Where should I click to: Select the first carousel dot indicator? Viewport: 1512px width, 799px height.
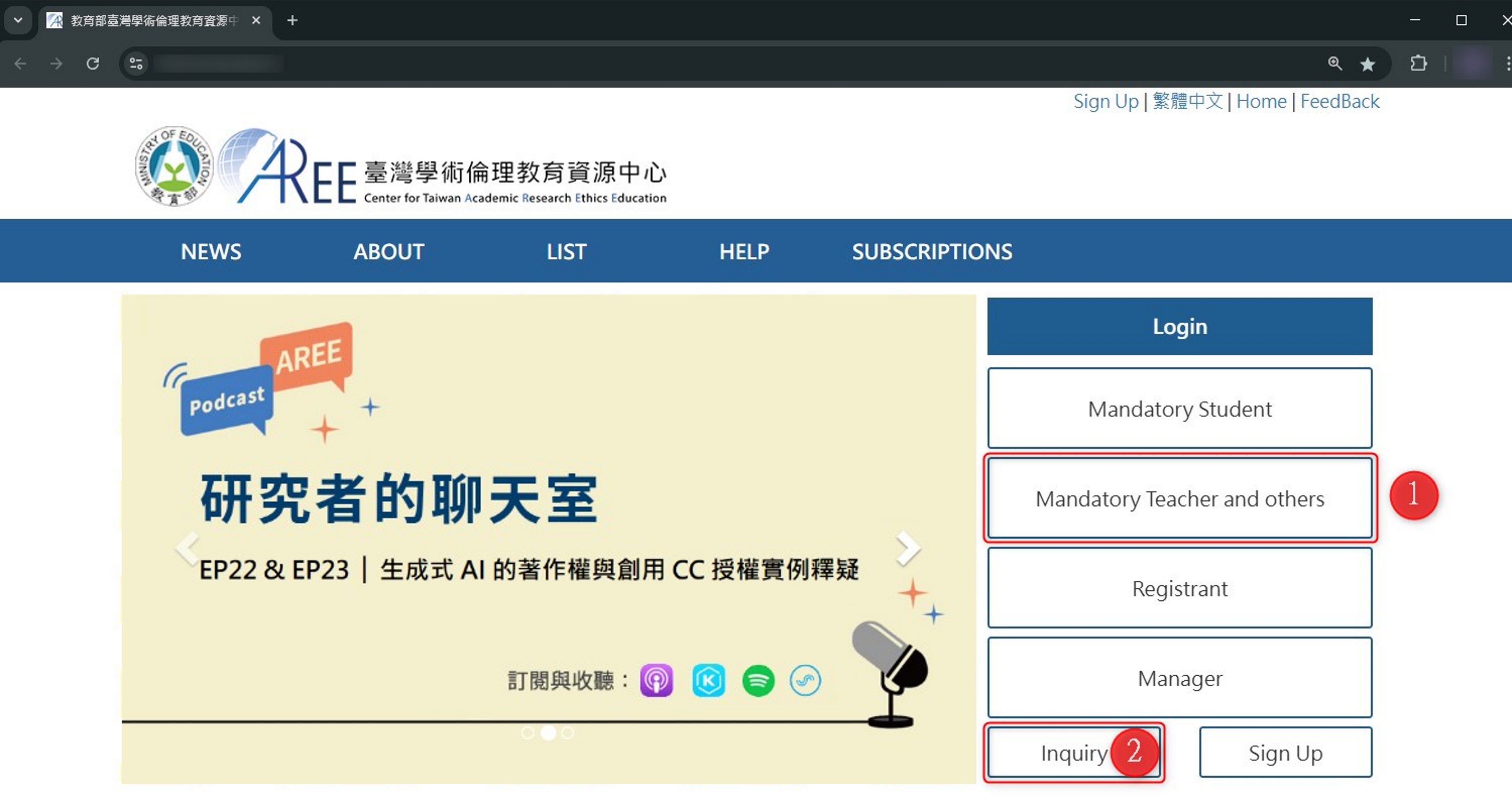[x=528, y=733]
